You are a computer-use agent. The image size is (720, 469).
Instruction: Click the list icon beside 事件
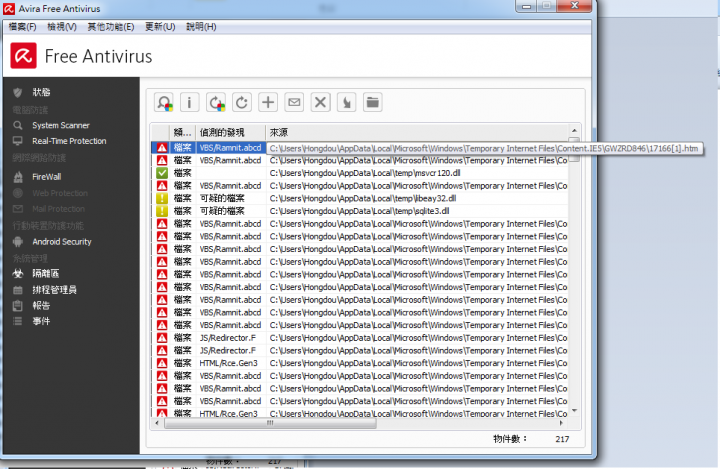pyautogui.click(x=18, y=321)
